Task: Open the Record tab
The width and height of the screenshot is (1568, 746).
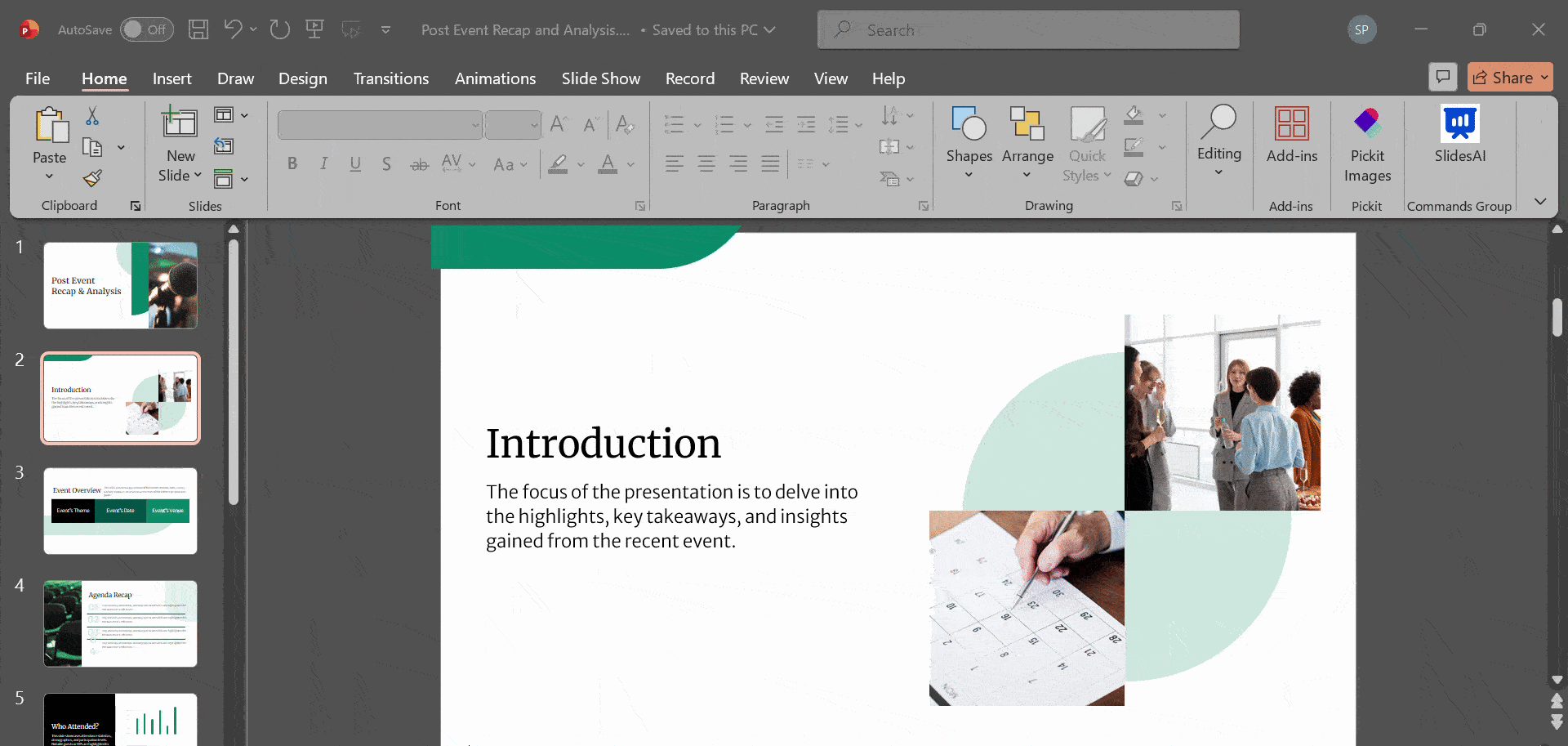Action: tap(690, 78)
